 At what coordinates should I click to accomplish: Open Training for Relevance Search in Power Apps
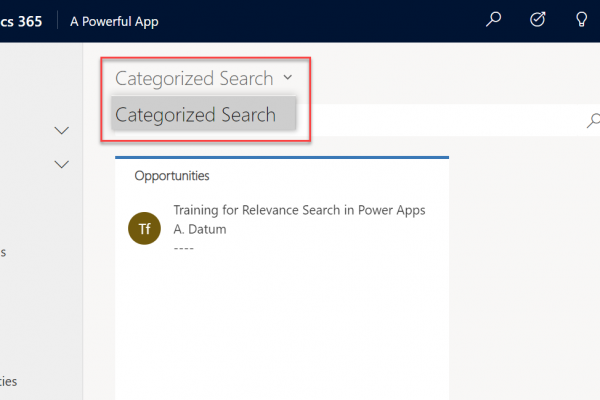(x=299, y=210)
